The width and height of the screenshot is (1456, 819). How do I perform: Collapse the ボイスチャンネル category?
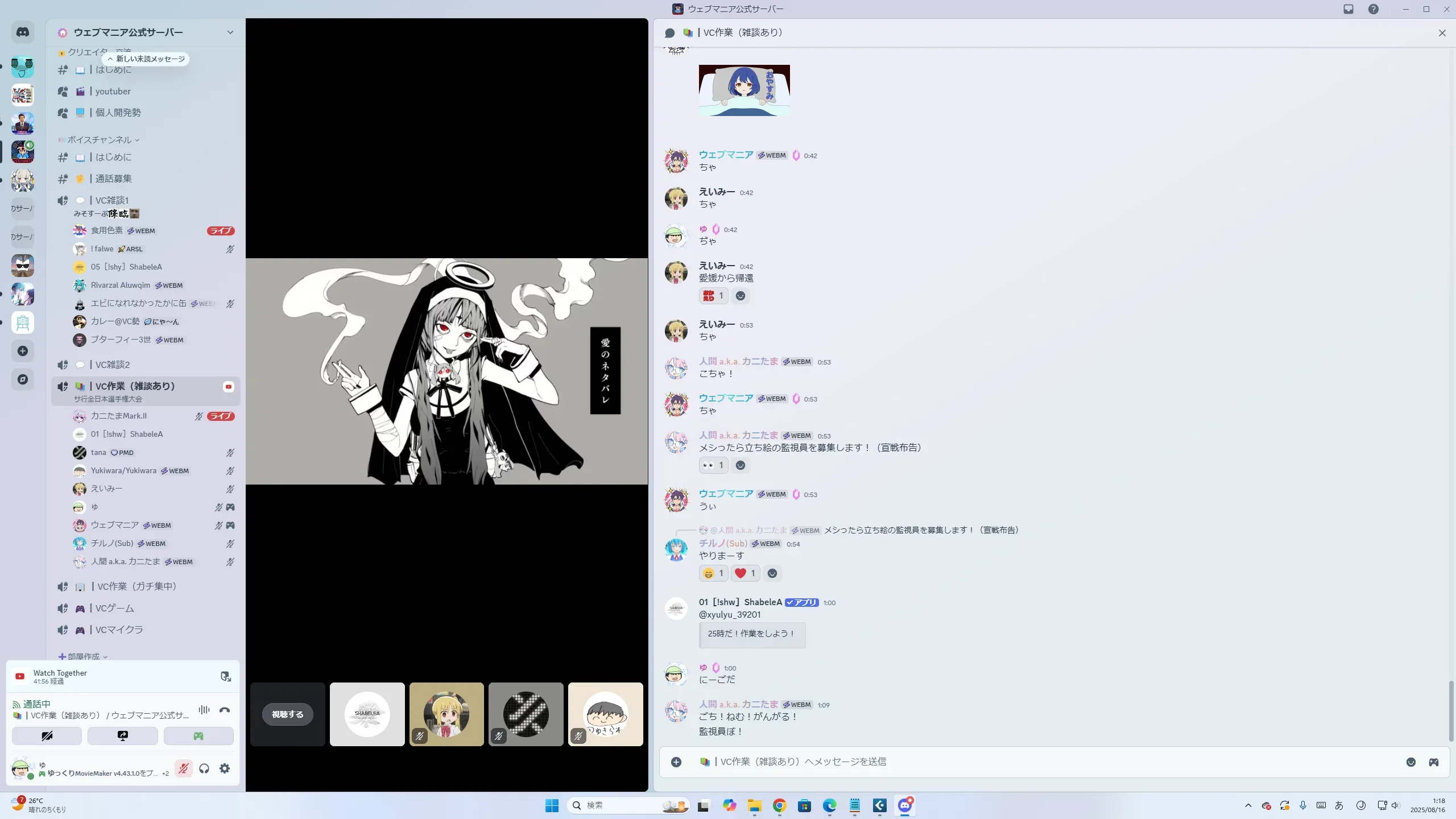(100, 140)
